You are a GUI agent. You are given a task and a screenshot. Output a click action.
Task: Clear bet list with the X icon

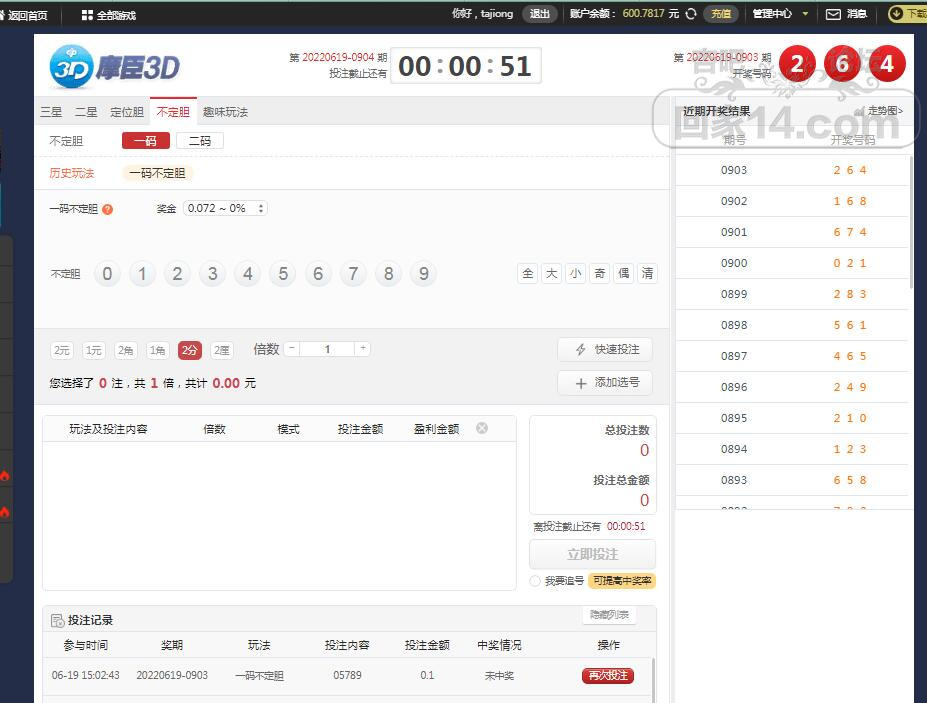(x=482, y=428)
